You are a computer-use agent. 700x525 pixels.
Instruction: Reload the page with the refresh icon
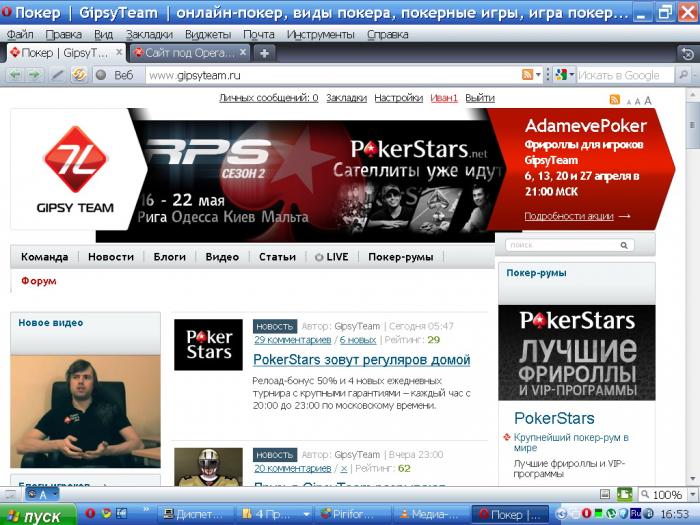click(x=79, y=75)
